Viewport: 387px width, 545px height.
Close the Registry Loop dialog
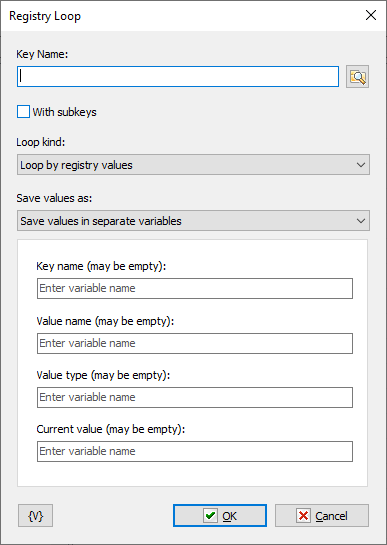pos(371,15)
